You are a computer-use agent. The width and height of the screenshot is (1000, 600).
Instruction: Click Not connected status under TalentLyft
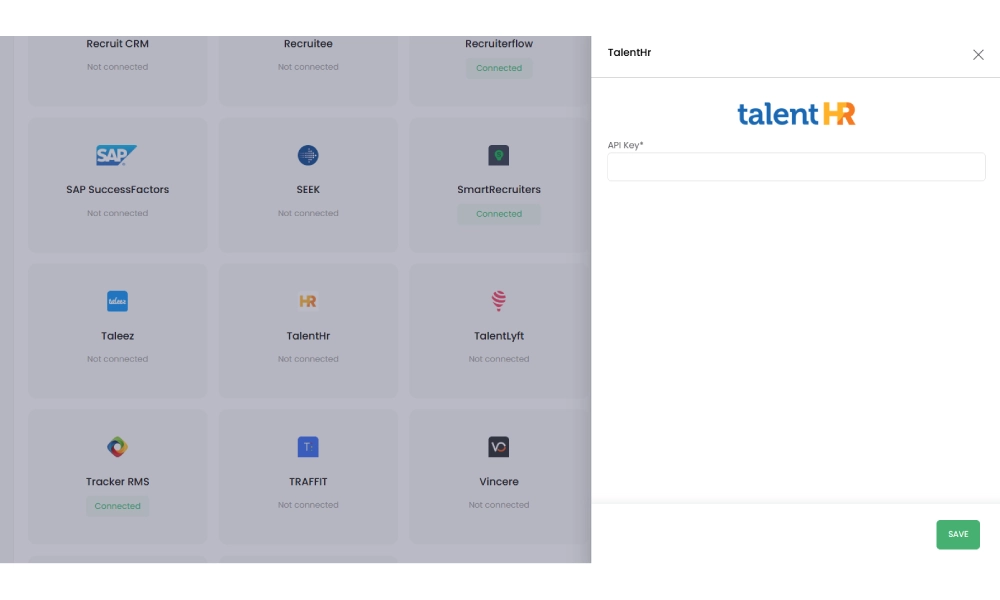click(x=499, y=359)
